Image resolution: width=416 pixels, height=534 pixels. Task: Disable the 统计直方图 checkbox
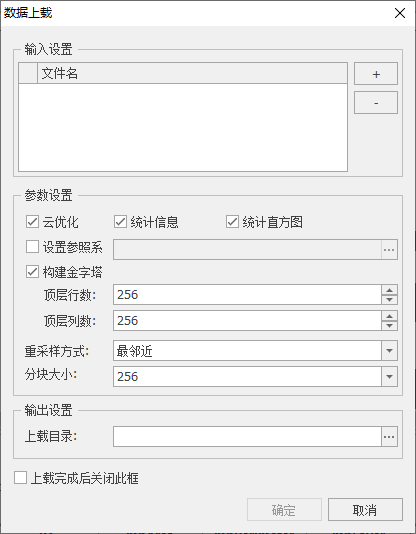(232, 222)
